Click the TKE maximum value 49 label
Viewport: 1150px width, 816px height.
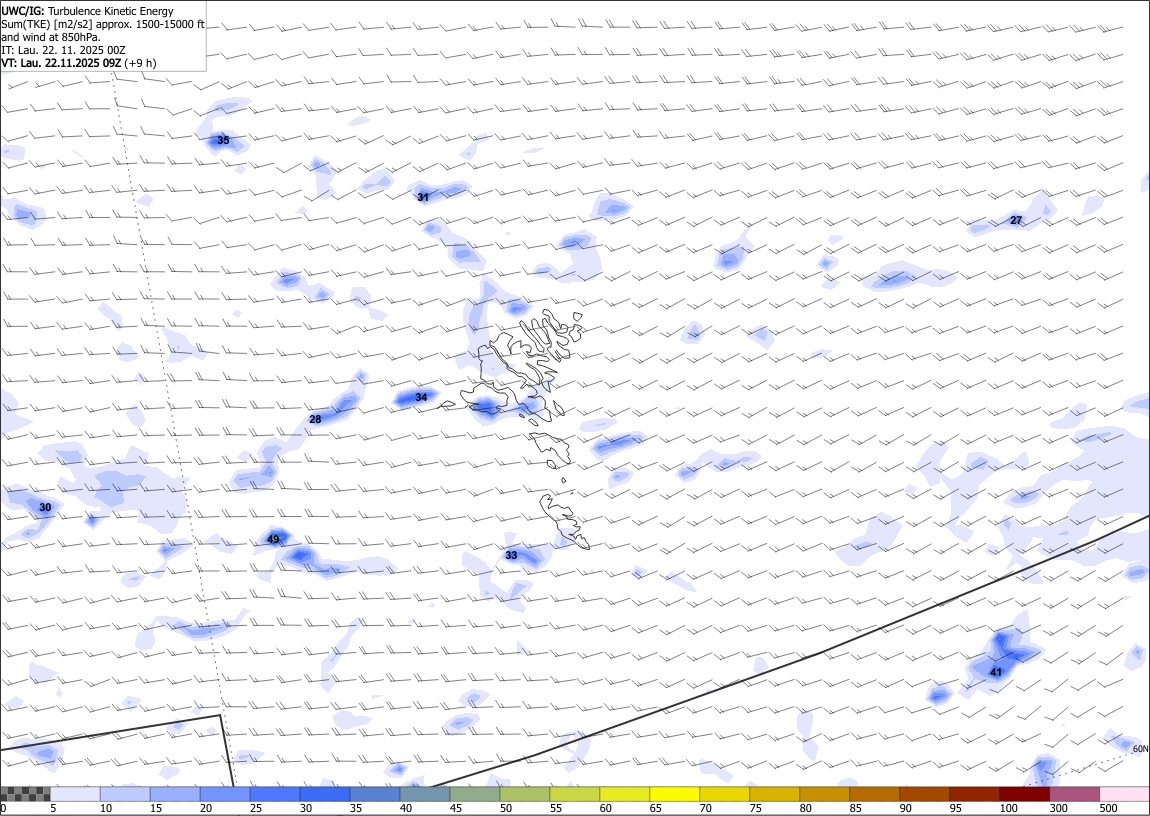pos(273,540)
